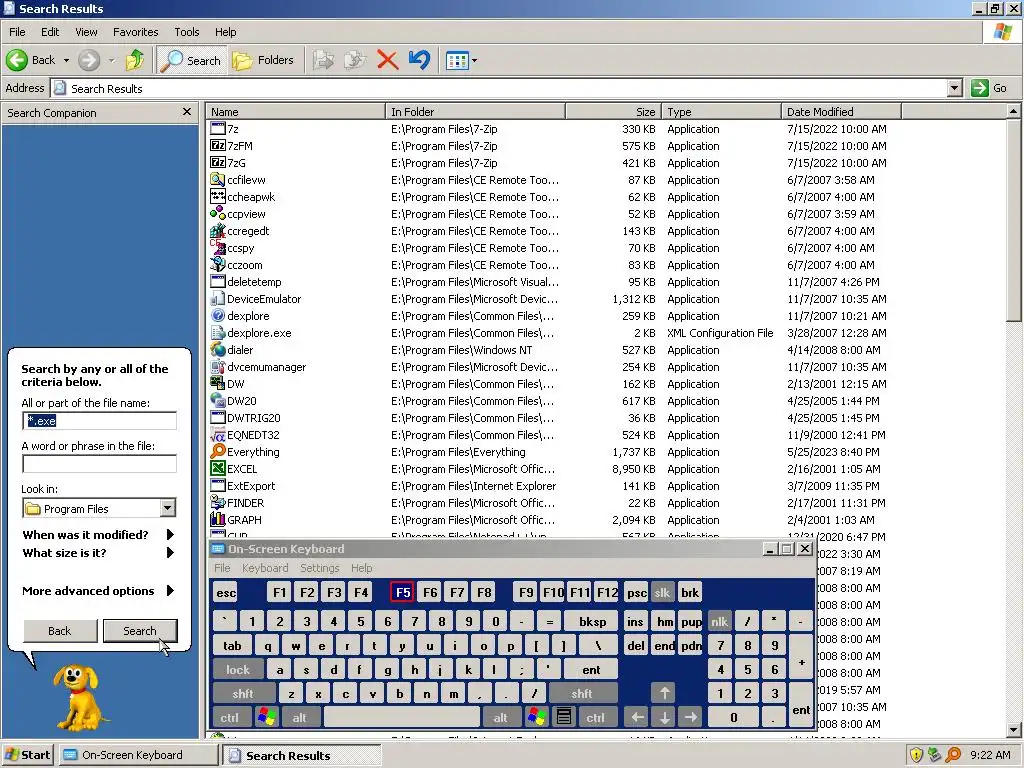Select the DeviceEmulator file icon
1024x768 pixels.
(217, 298)
